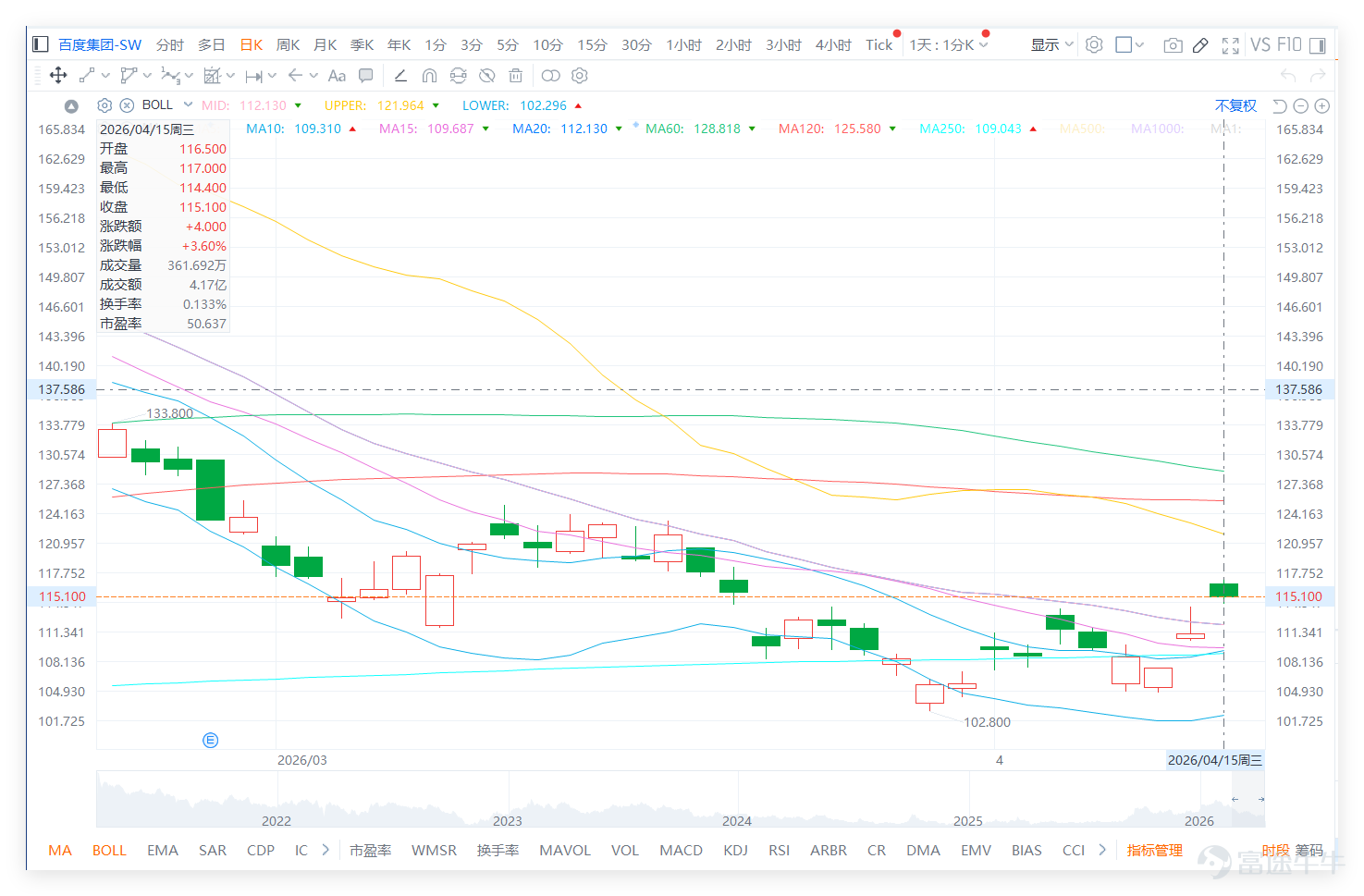This screenshot has width=1364, height=896.
Task: Select the range measurement tool
Action: 253,76
